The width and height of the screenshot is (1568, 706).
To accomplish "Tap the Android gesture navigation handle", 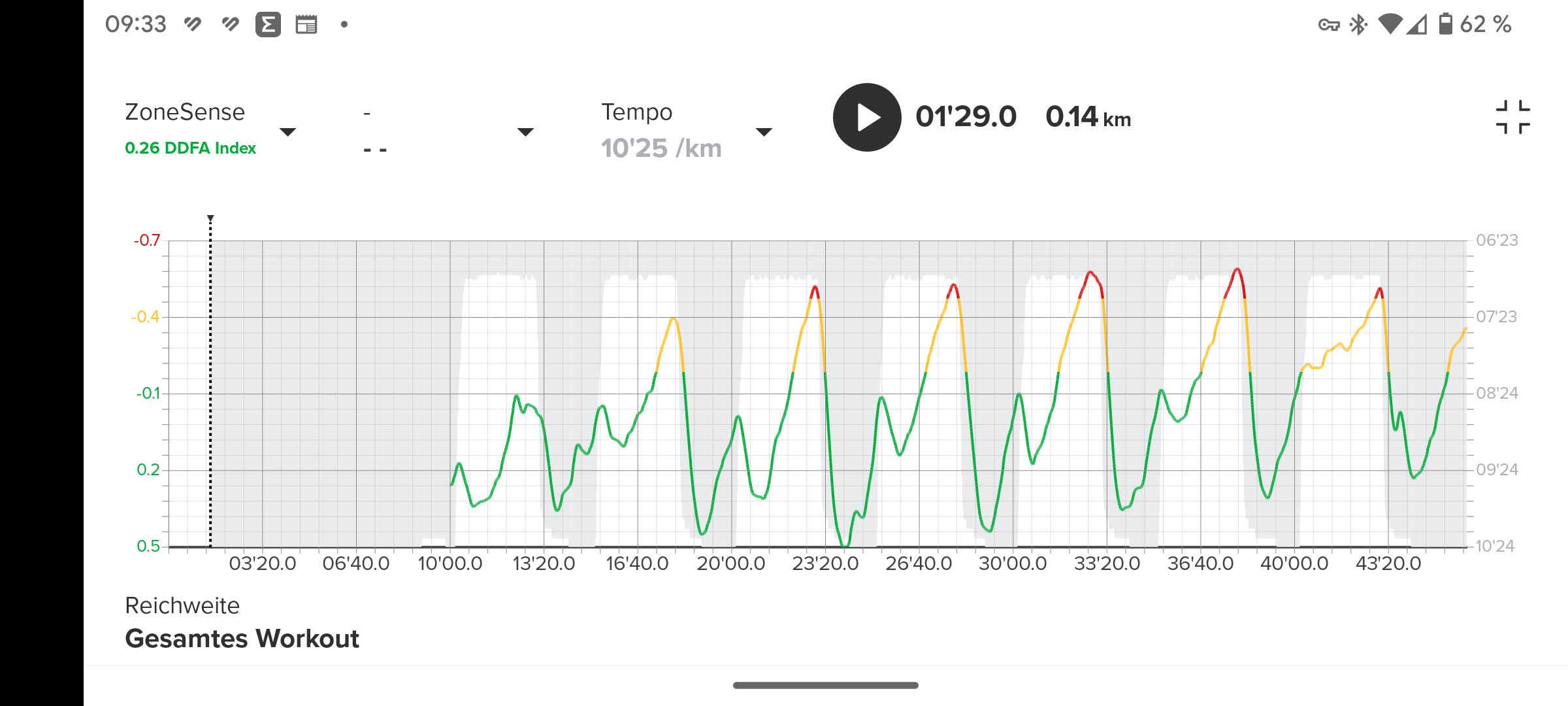I will 826,685.
